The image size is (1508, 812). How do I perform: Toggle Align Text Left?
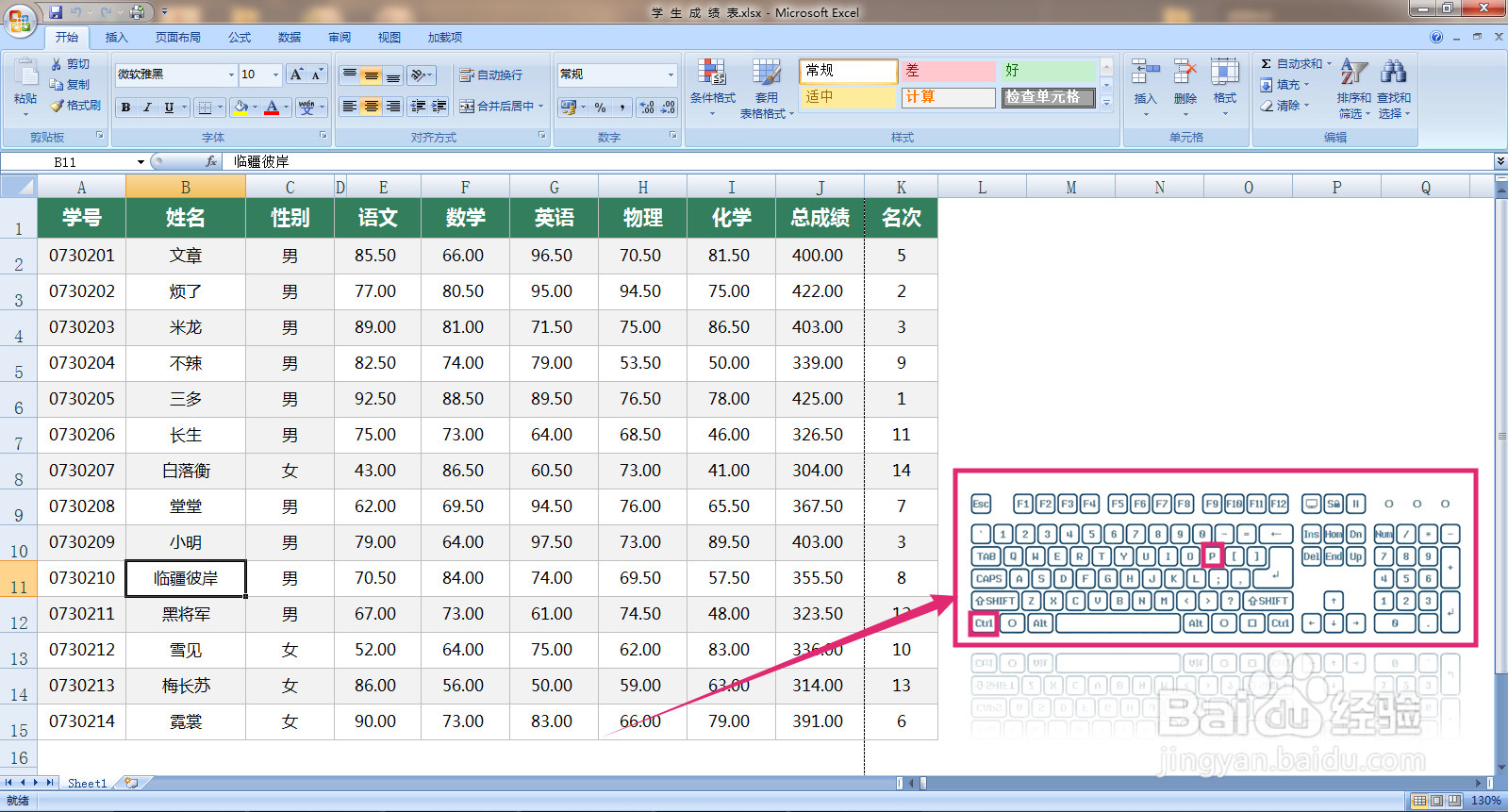(x=350, y=107)
